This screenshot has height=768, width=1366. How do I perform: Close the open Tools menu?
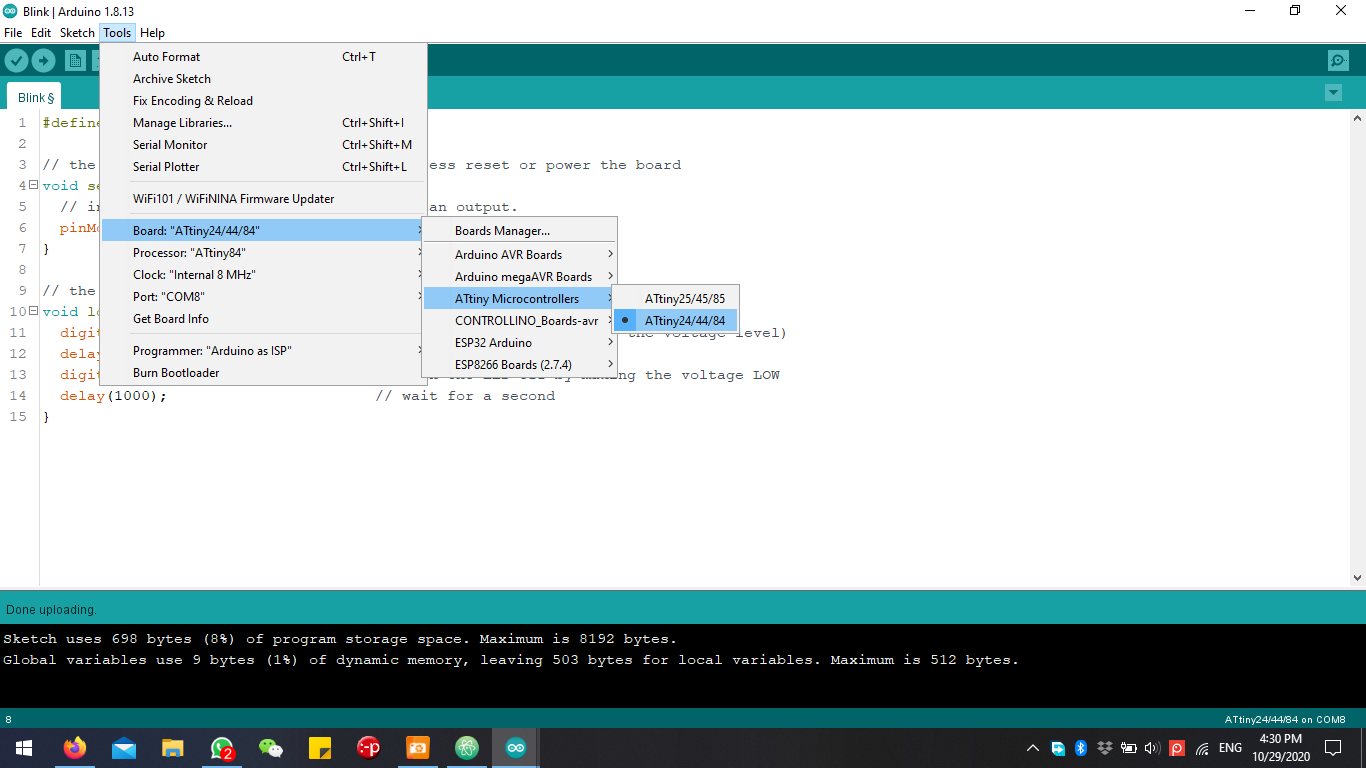pyautogui.click(x=117, y=33)
